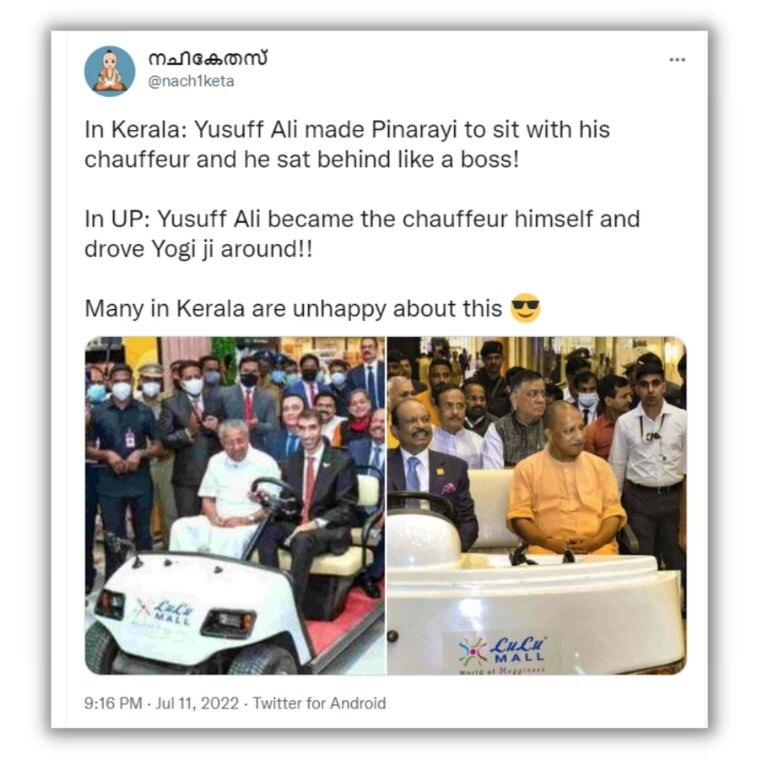
Task: Open the three-dot more options menu
Action: tap(677, 60)
